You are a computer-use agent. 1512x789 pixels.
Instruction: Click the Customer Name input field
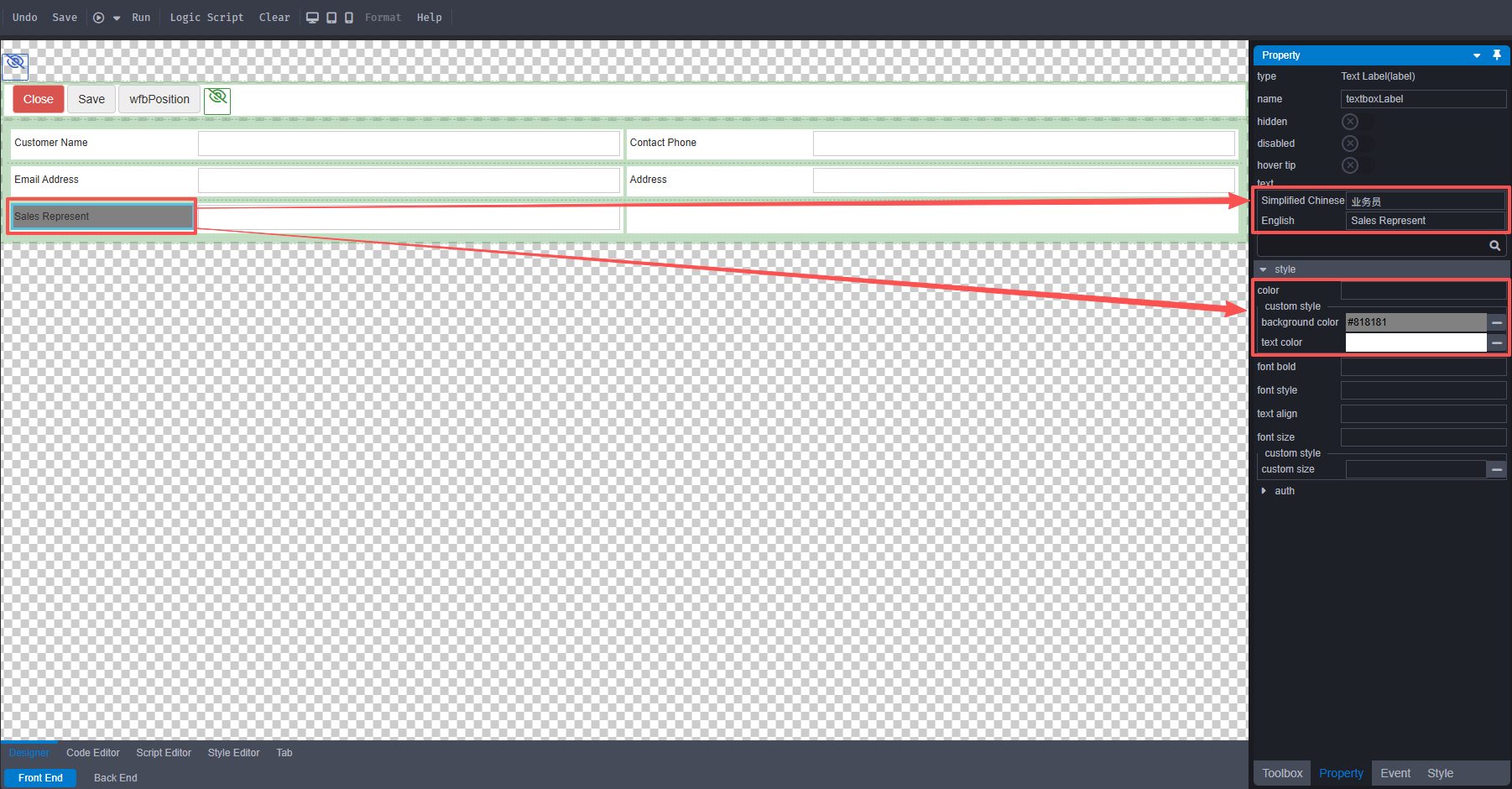click(x=409, y=144)
